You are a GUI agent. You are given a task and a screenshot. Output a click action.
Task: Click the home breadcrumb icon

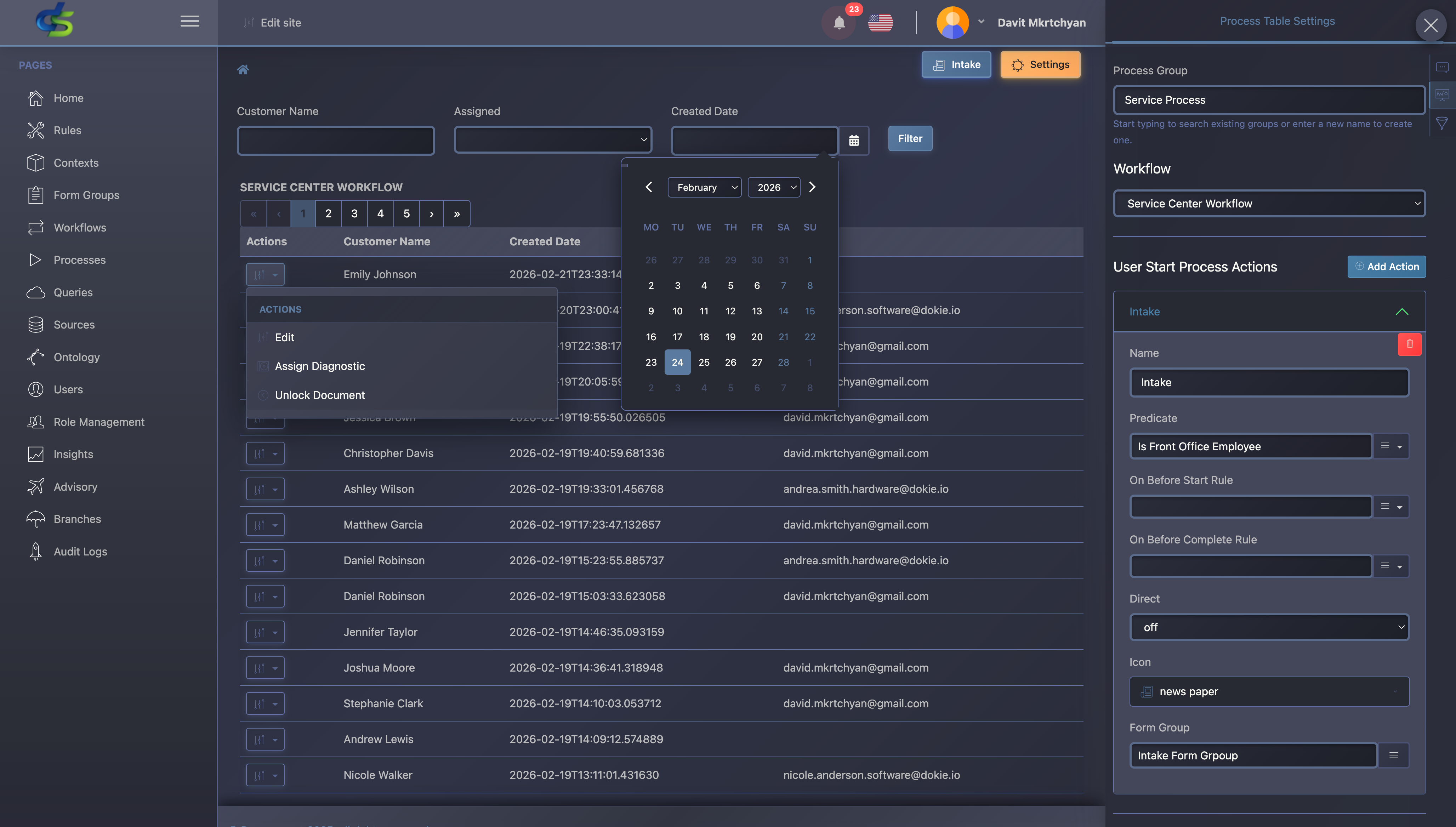pos(243,69)
